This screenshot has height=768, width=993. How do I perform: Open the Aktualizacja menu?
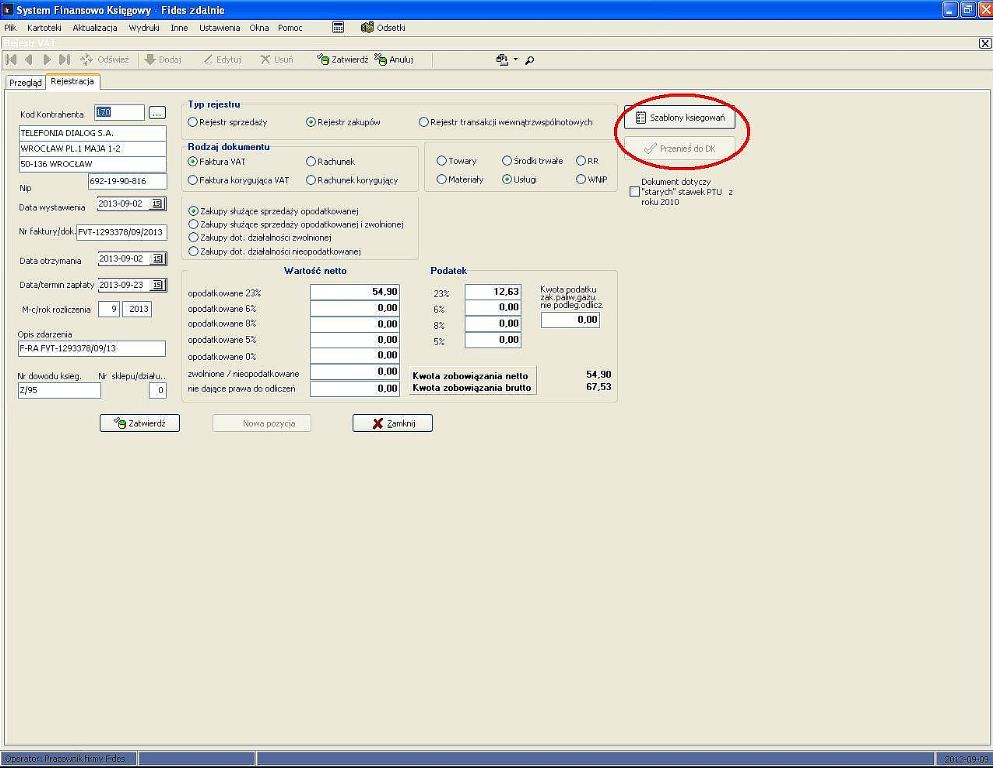pyautogui.click(x=95, y=28)
